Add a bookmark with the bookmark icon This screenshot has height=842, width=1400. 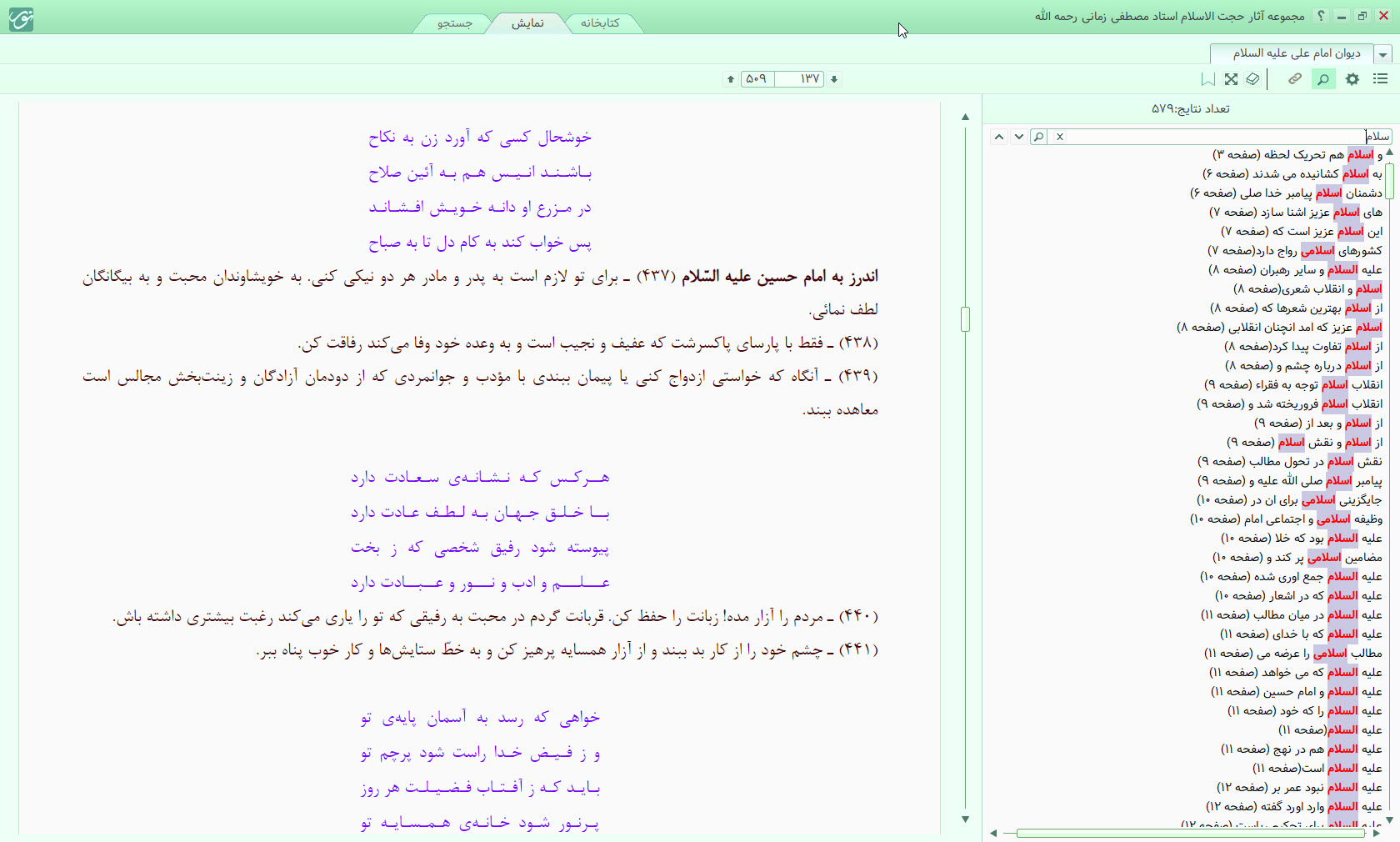point(1207,79)
